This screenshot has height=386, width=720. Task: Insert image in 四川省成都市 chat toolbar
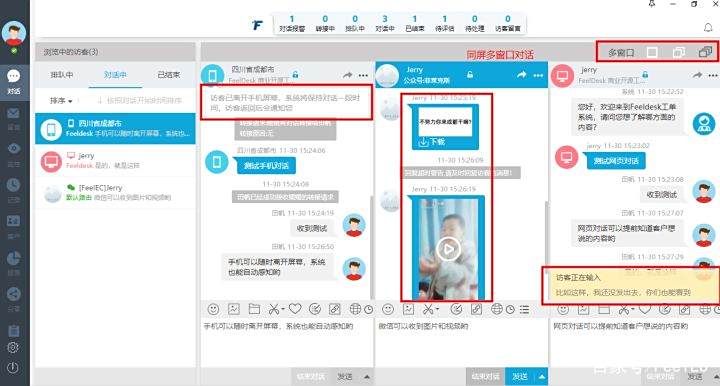pos(234,309)
